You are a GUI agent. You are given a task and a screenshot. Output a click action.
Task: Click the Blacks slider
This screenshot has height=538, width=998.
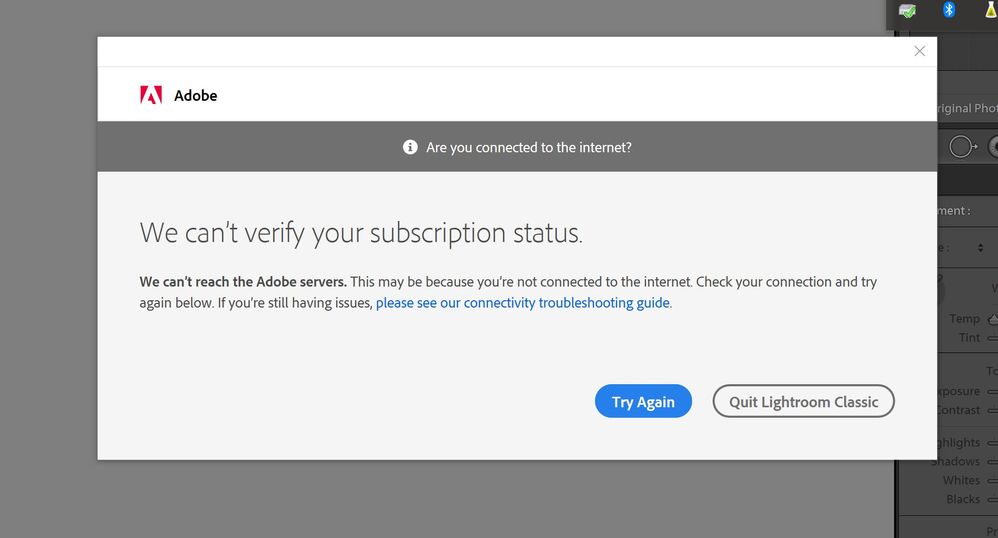pos(992,499)
